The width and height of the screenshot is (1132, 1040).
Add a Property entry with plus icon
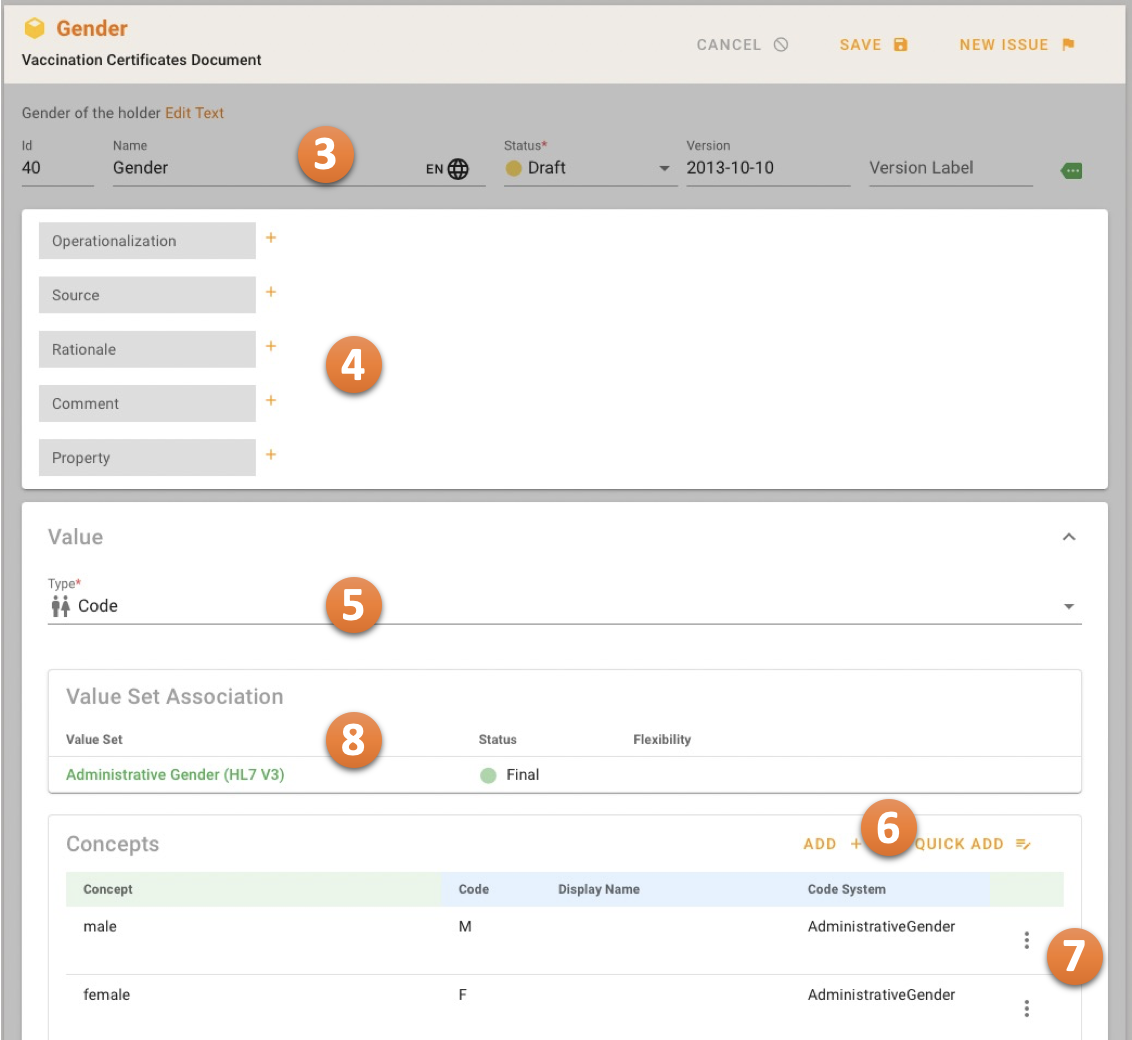270,455
